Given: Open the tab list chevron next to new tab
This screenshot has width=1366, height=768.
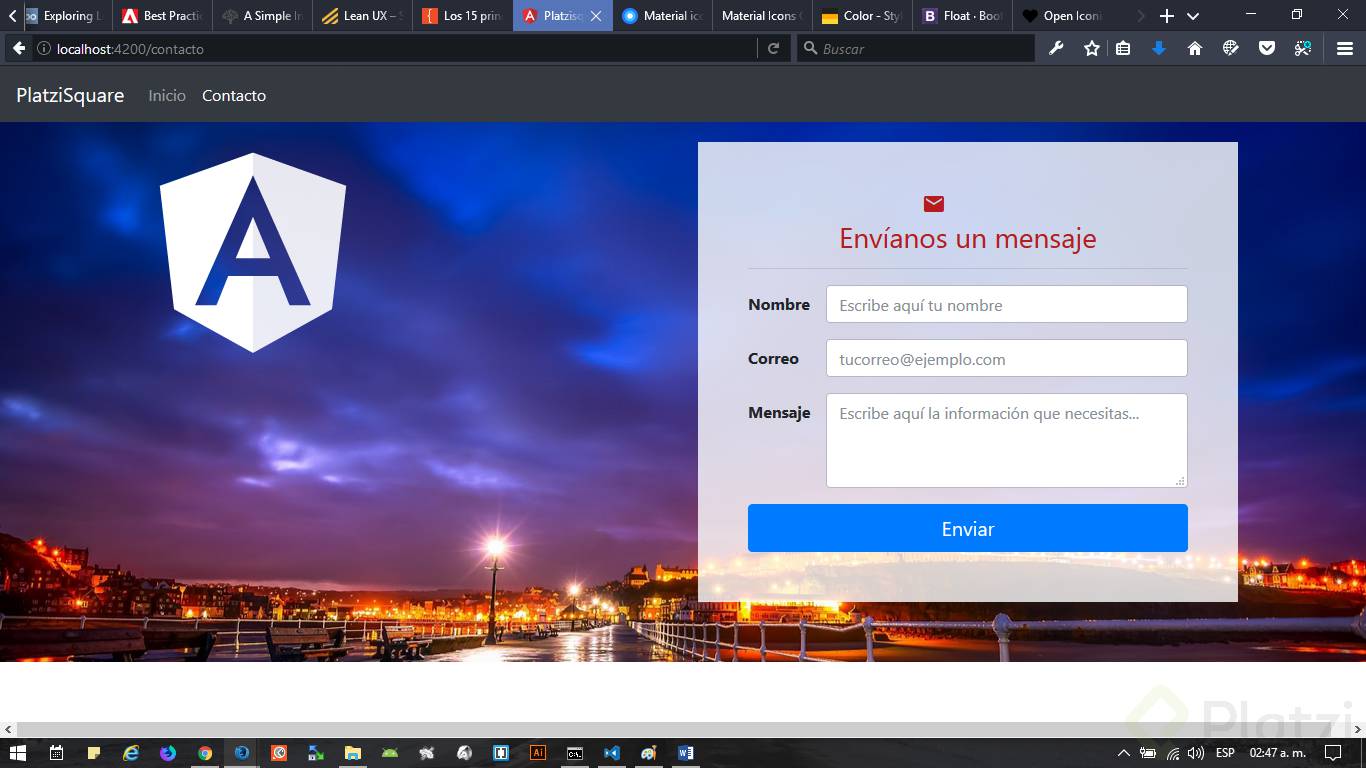Looking at the screenshot, I should click(1193, 16).
